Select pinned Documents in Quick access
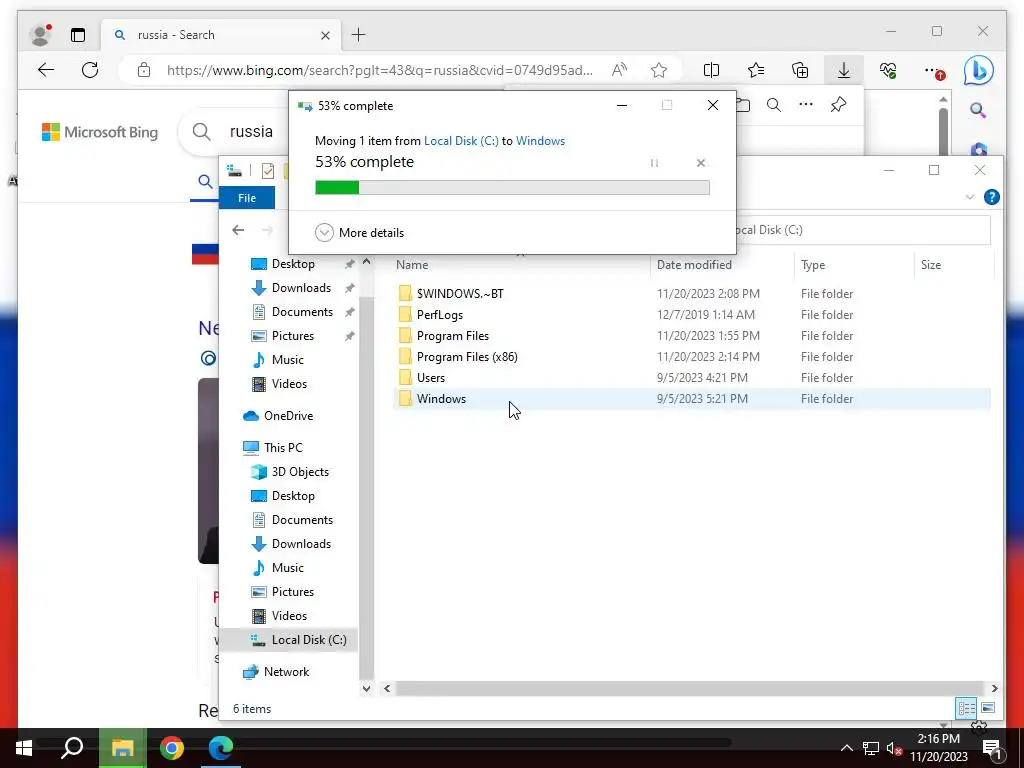The width and height of the screenshot is (1024, 768). click(x=302, y=312)
